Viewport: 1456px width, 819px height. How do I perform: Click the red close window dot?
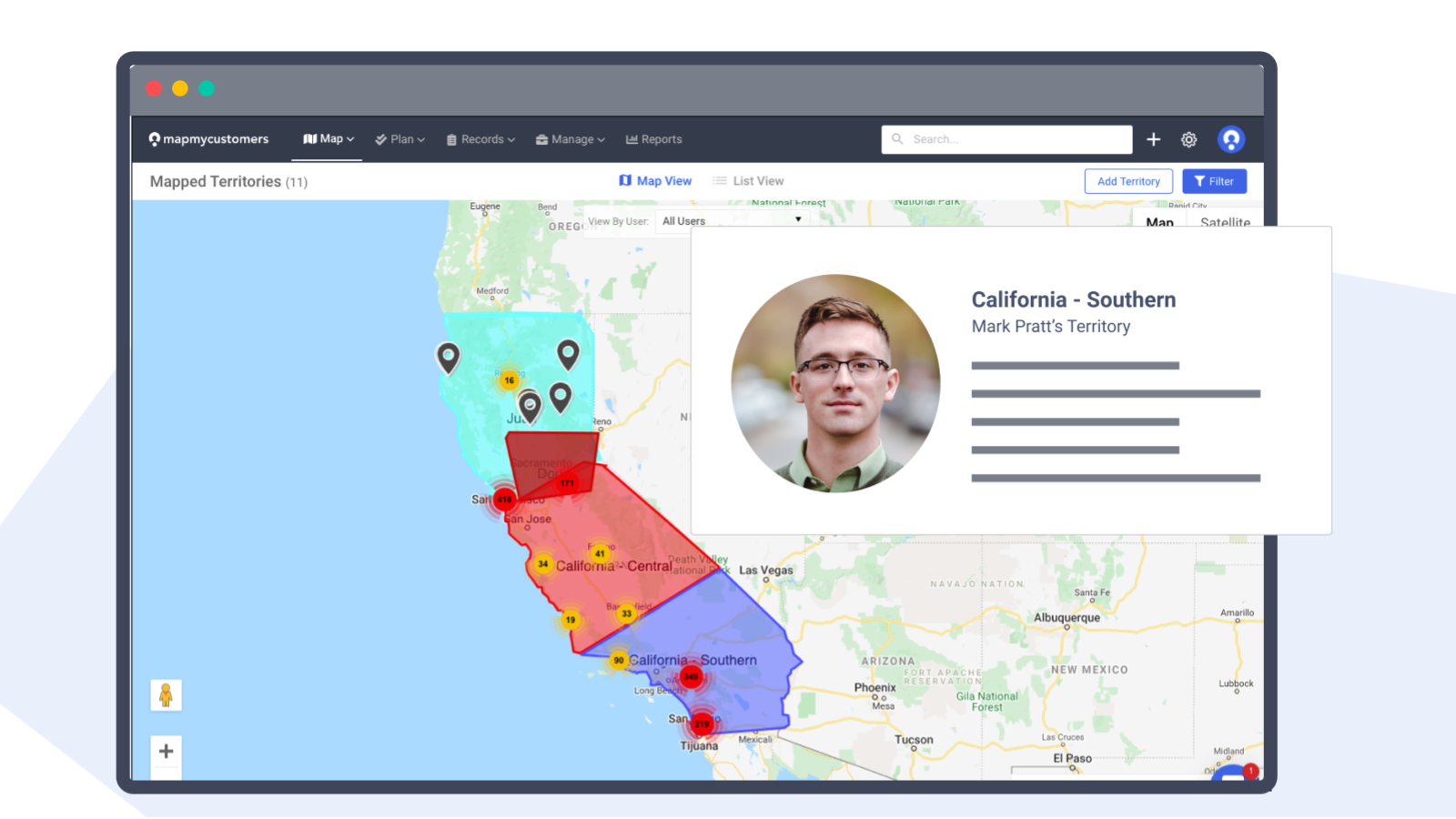tap(154, 88)
